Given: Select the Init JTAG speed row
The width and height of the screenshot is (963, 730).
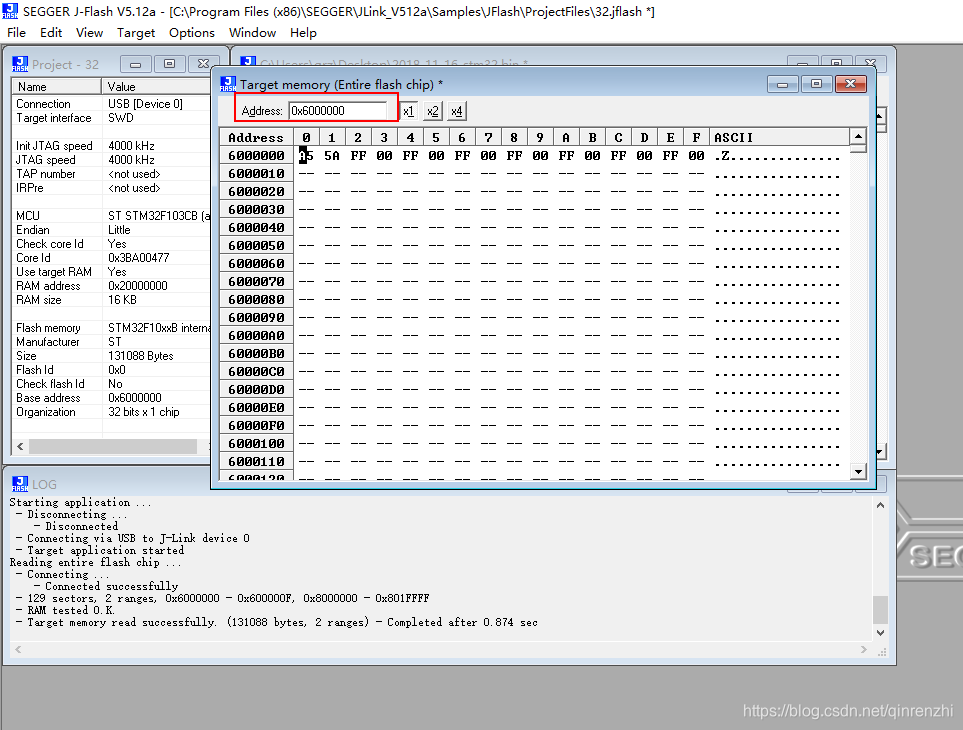Looking at the screenshot, I should pyautogui.click(x=111, y=146).
